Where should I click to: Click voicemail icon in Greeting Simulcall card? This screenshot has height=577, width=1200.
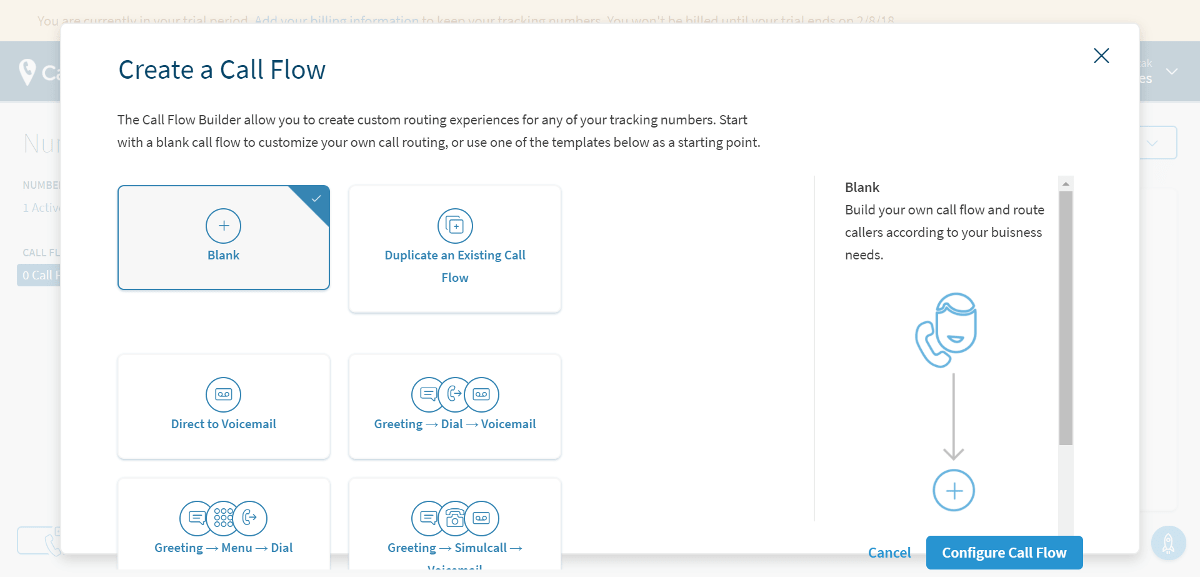482,518
